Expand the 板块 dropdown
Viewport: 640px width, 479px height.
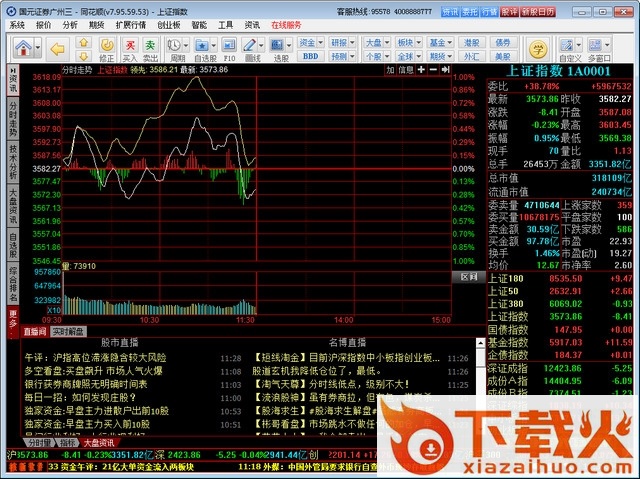click(x=418, y=42)
